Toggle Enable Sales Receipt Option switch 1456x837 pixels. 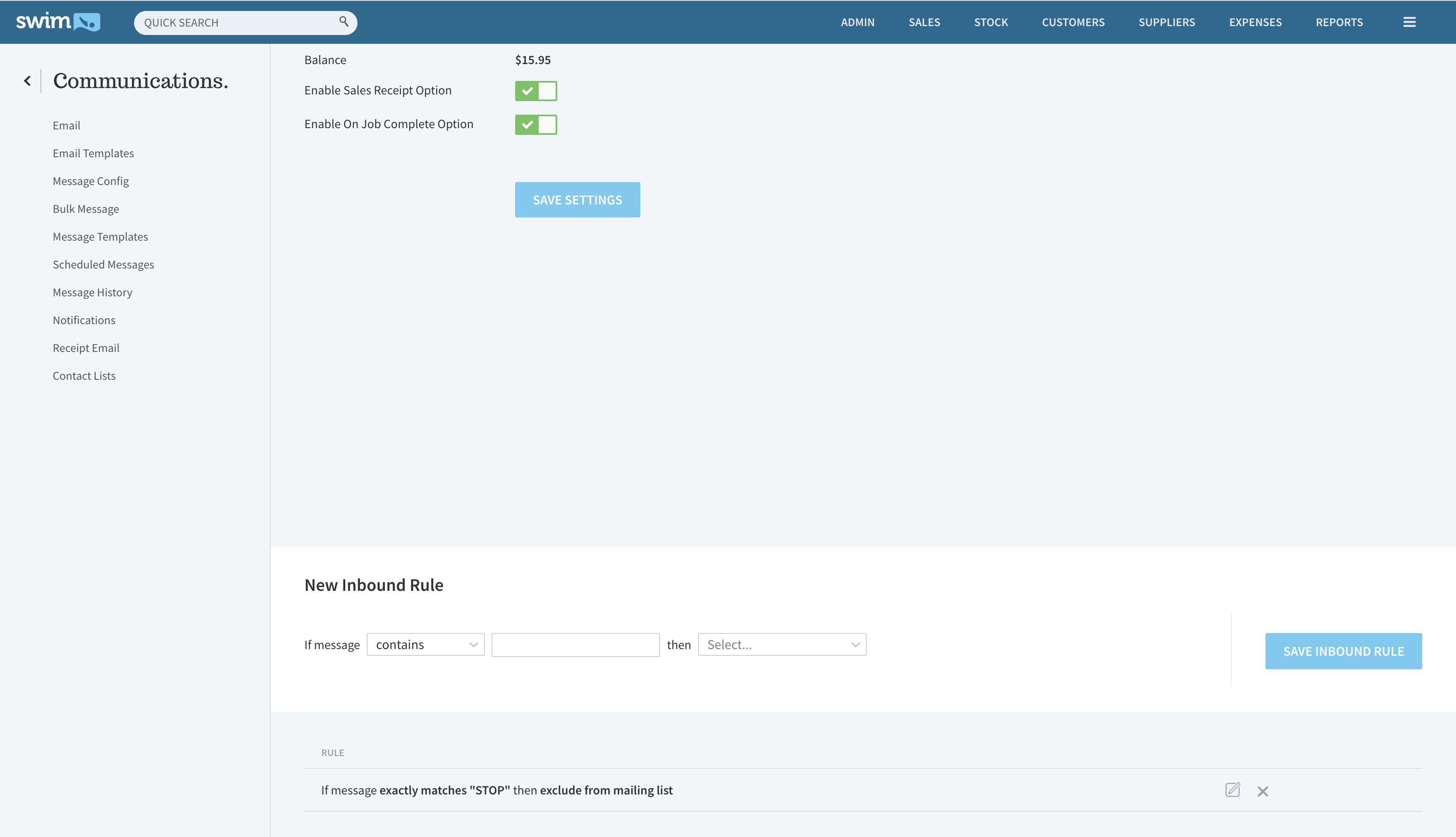coord(536,91)
